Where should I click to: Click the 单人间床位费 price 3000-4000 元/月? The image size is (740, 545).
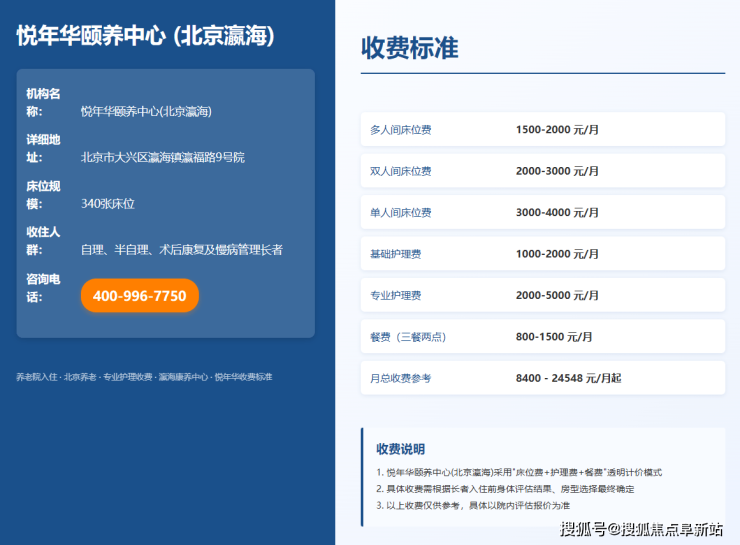(x=557, y=212)
